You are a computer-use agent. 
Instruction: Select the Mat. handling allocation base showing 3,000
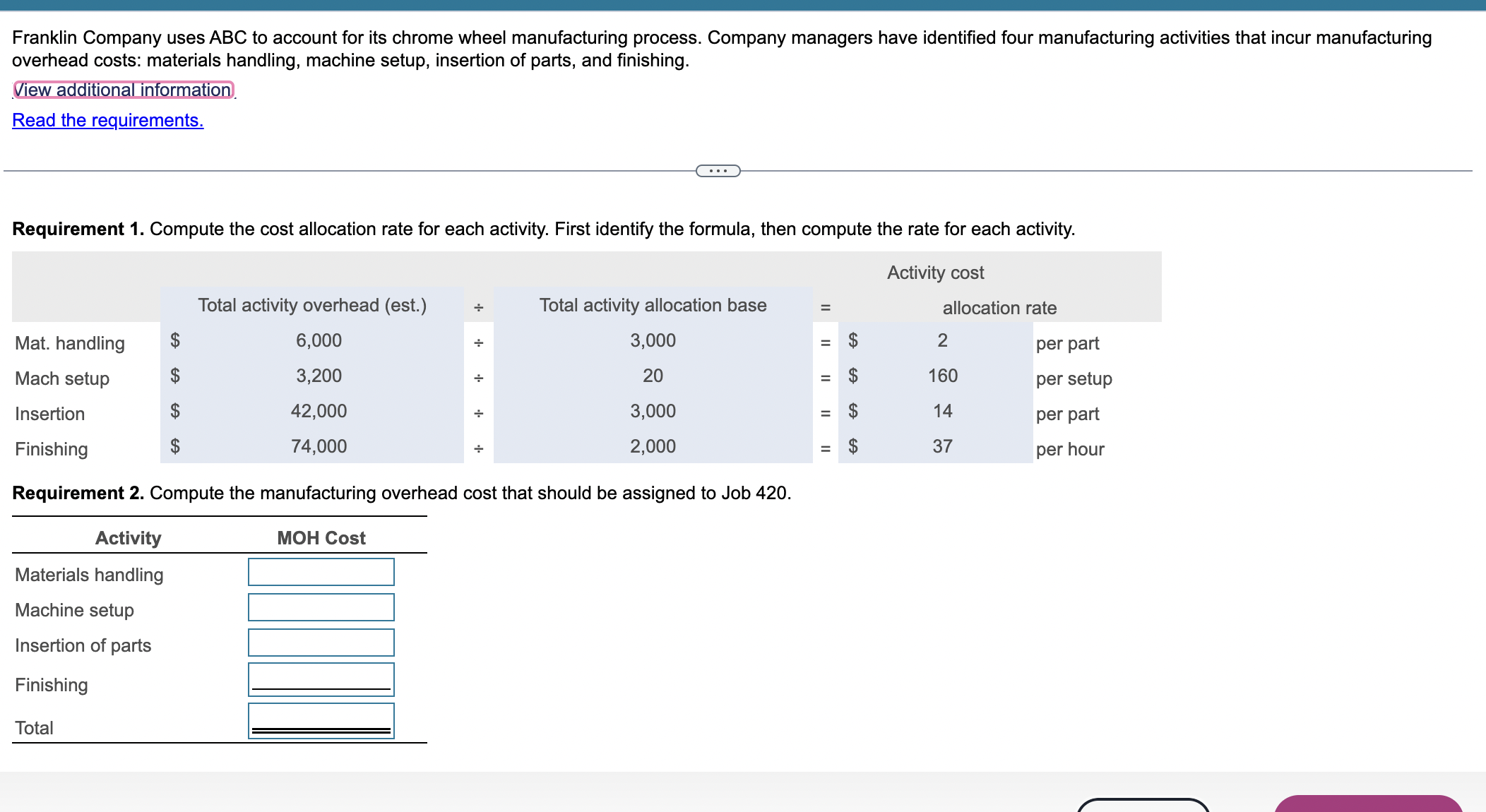pos(652,341)
